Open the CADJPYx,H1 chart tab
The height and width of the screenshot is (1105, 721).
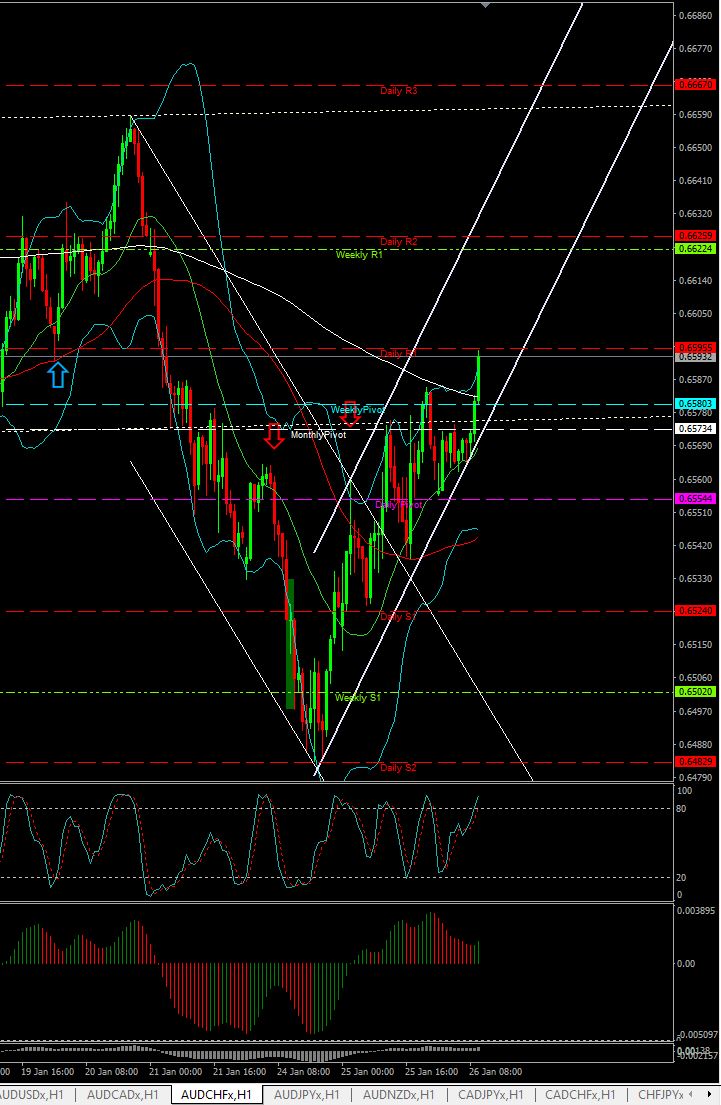pos(491,1094)
